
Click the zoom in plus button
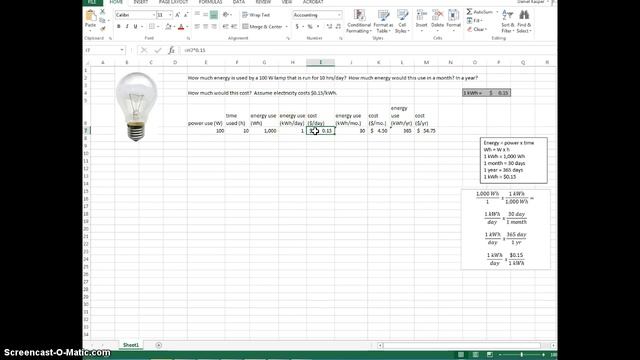[x=543, y=355]
